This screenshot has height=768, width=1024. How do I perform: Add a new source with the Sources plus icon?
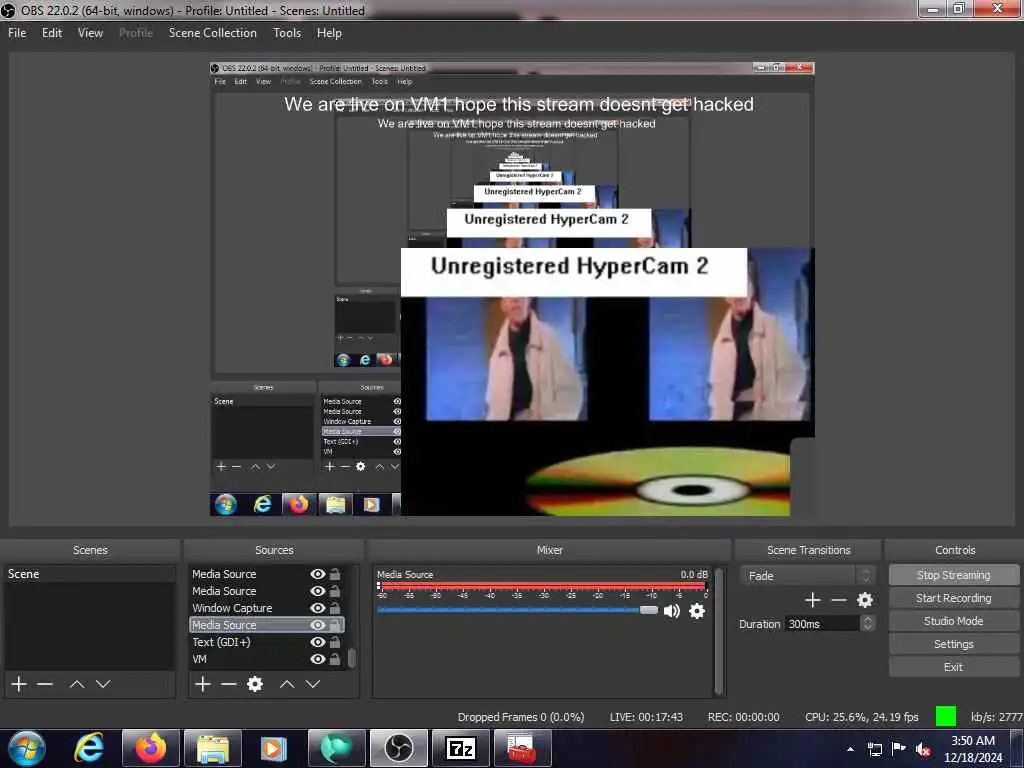[203, 684]
